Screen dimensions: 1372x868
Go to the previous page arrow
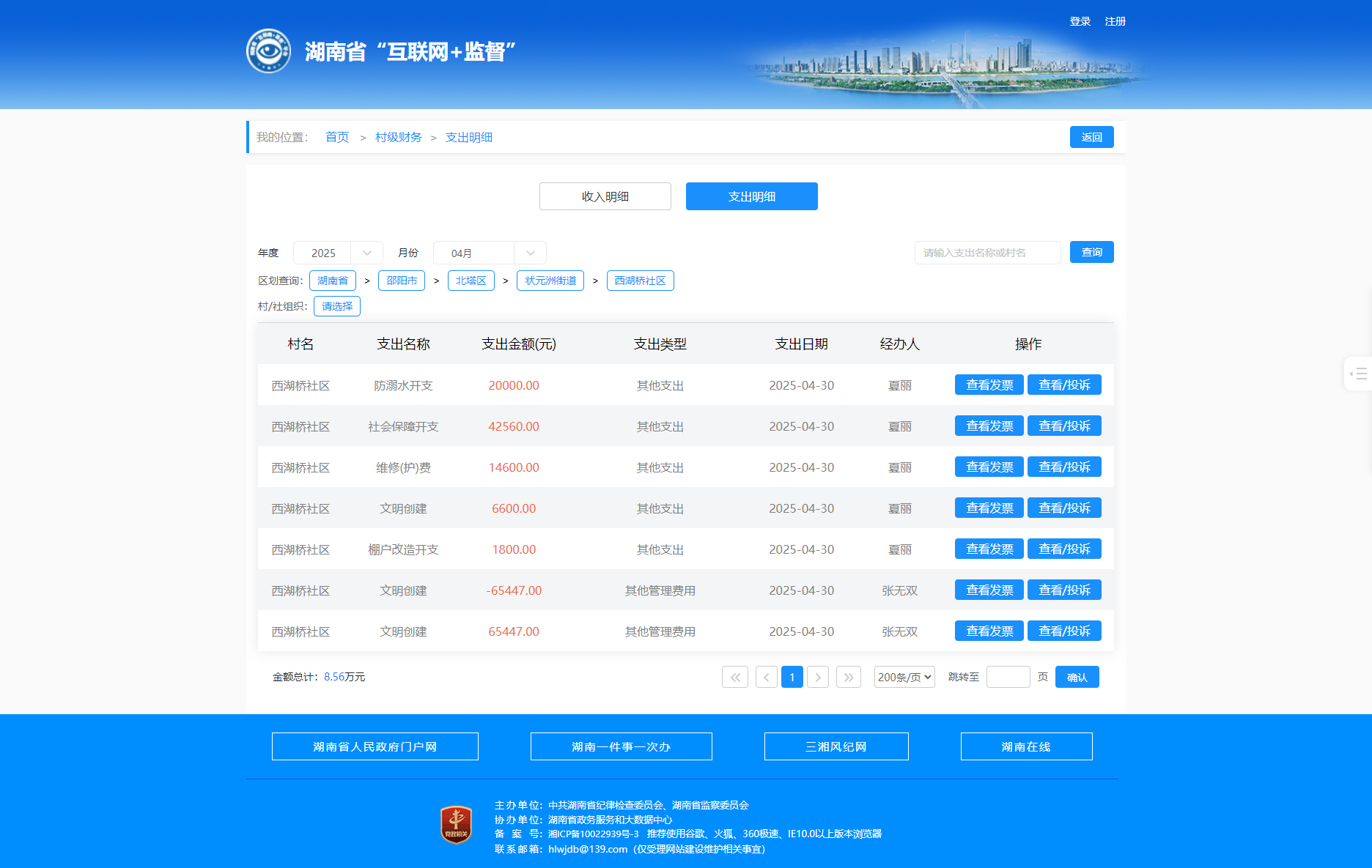(x=766, y=677)
